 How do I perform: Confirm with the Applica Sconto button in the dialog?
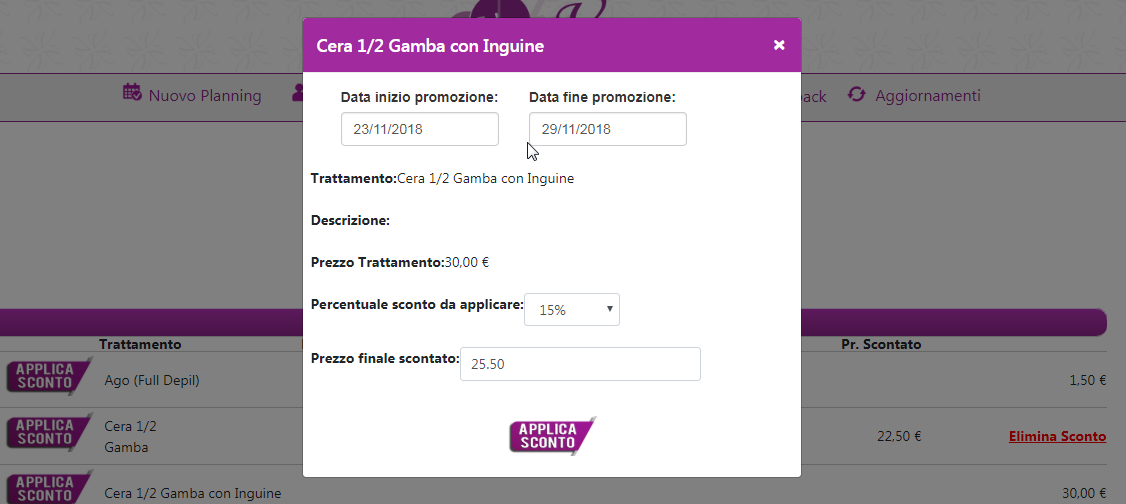pyautogui.click(x=552, y=436)
